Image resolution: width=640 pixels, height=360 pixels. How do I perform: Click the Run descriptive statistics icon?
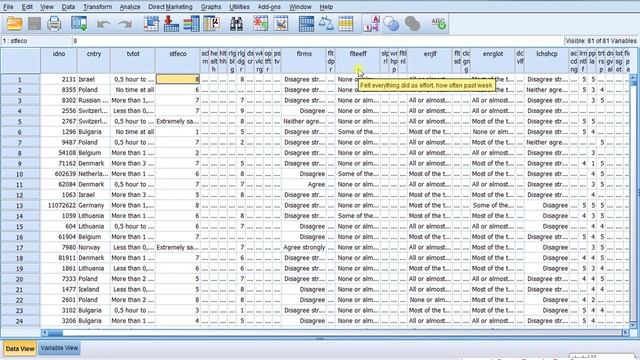click(x=211, y=23)
